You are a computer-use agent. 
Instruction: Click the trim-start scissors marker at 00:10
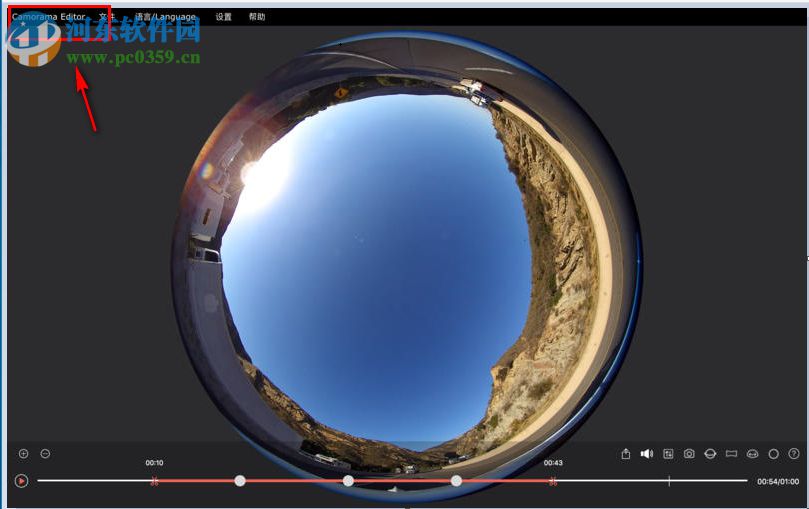coord(154,481)
